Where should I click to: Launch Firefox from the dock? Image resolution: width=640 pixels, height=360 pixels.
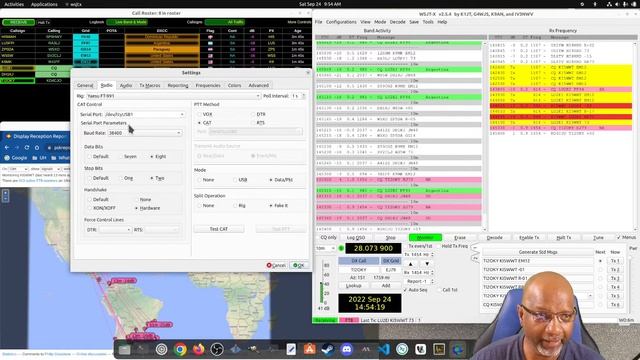198,349
